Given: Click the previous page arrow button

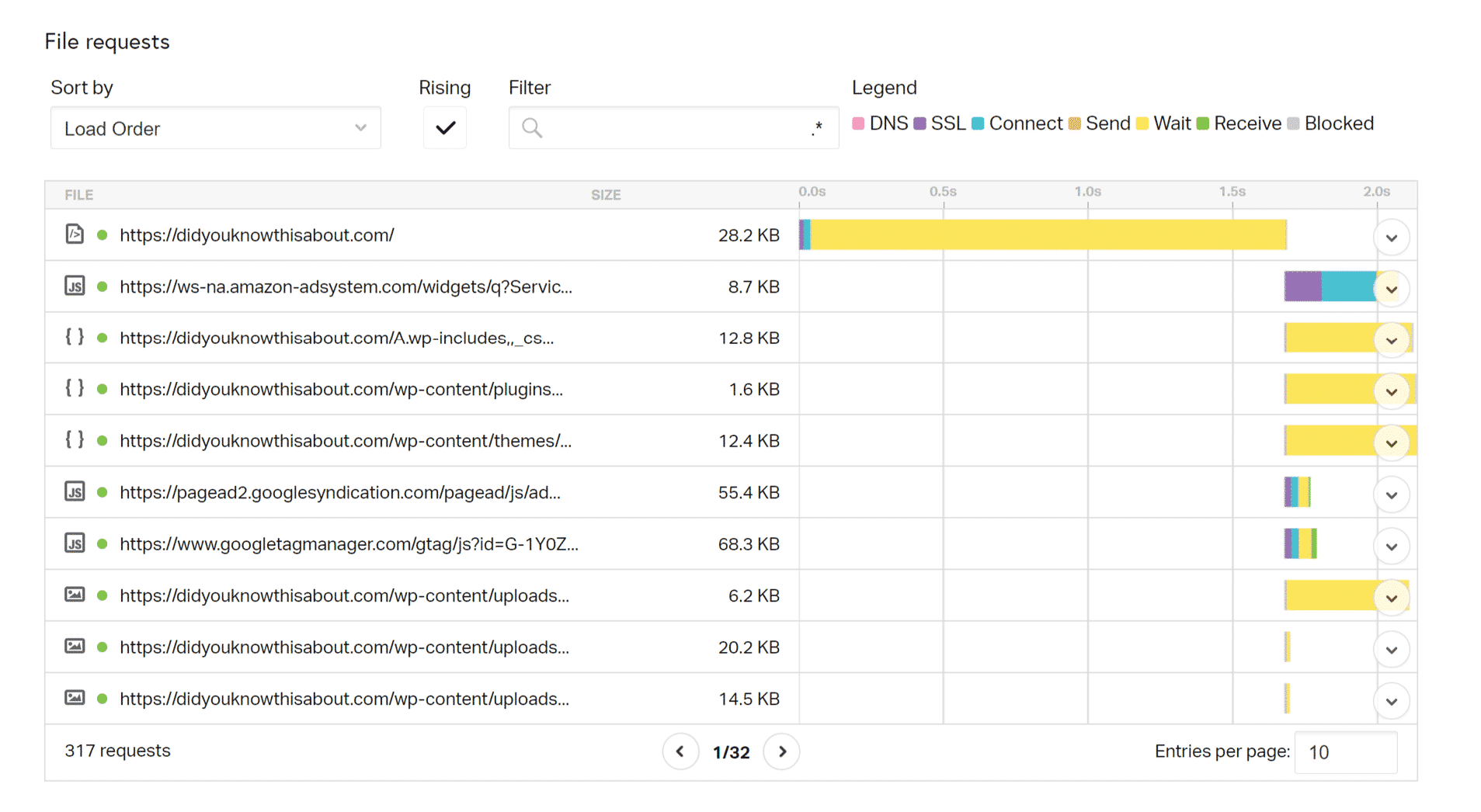Looking at the screenshot, I should [x=680, y=751].
